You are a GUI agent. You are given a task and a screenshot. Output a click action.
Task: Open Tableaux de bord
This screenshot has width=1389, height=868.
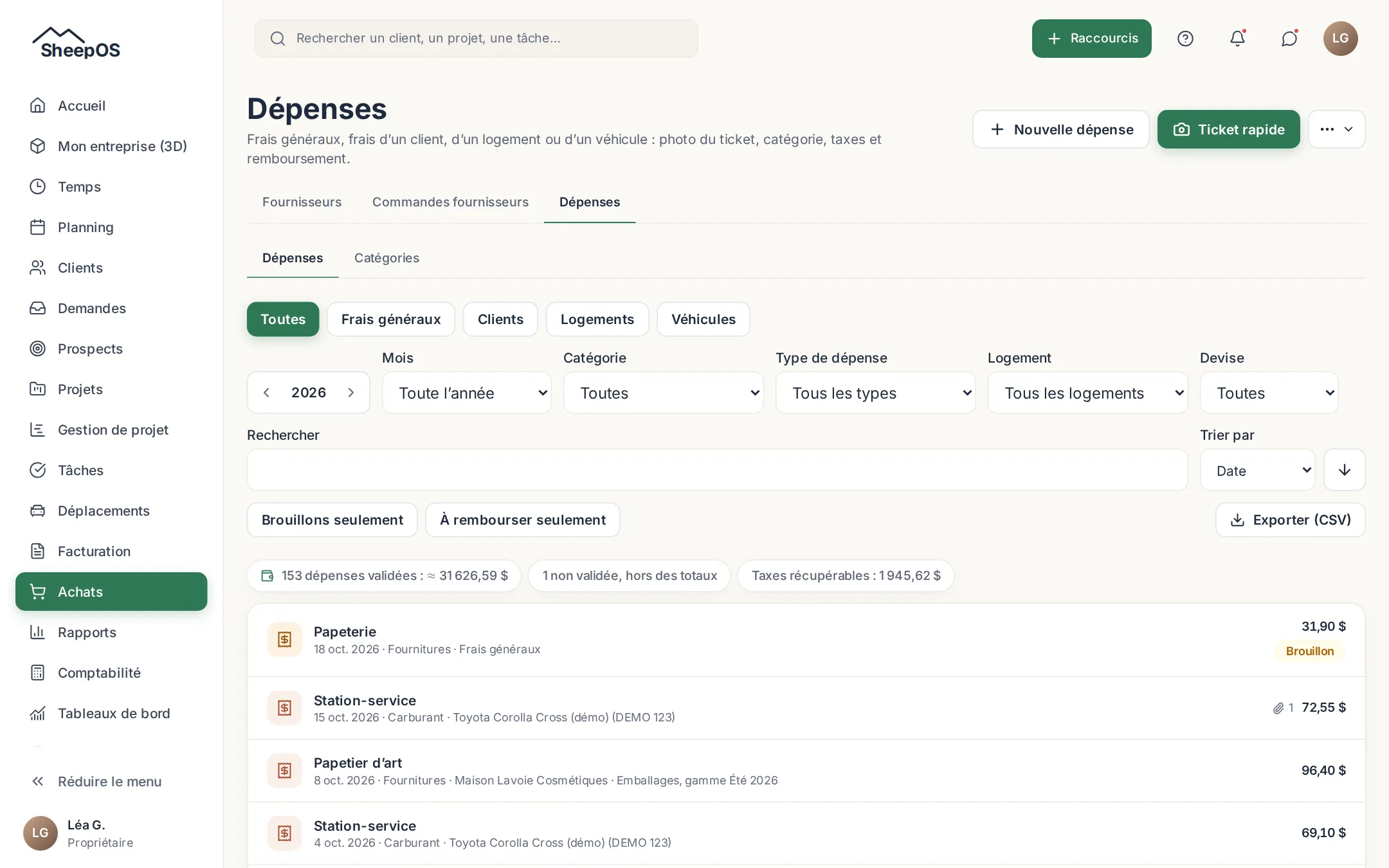[x=111, y=713]
